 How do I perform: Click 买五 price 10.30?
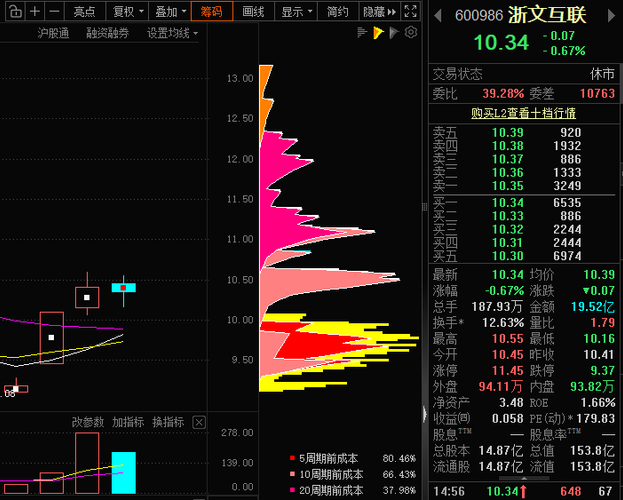pyautogui.click(x=507, y=256)
